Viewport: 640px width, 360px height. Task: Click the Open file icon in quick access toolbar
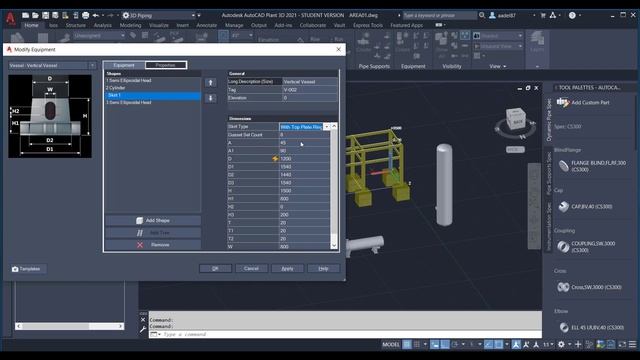[35, 16]
